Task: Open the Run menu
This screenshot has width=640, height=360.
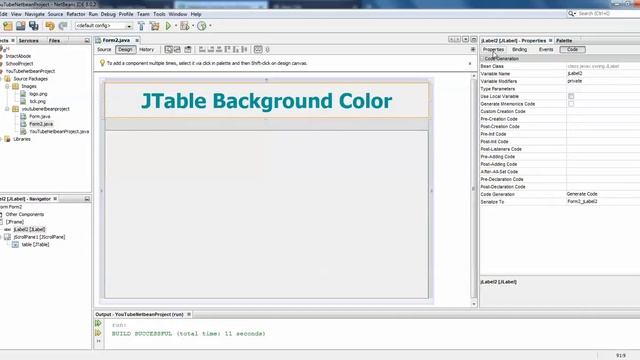Action: (x=93, y=14)
